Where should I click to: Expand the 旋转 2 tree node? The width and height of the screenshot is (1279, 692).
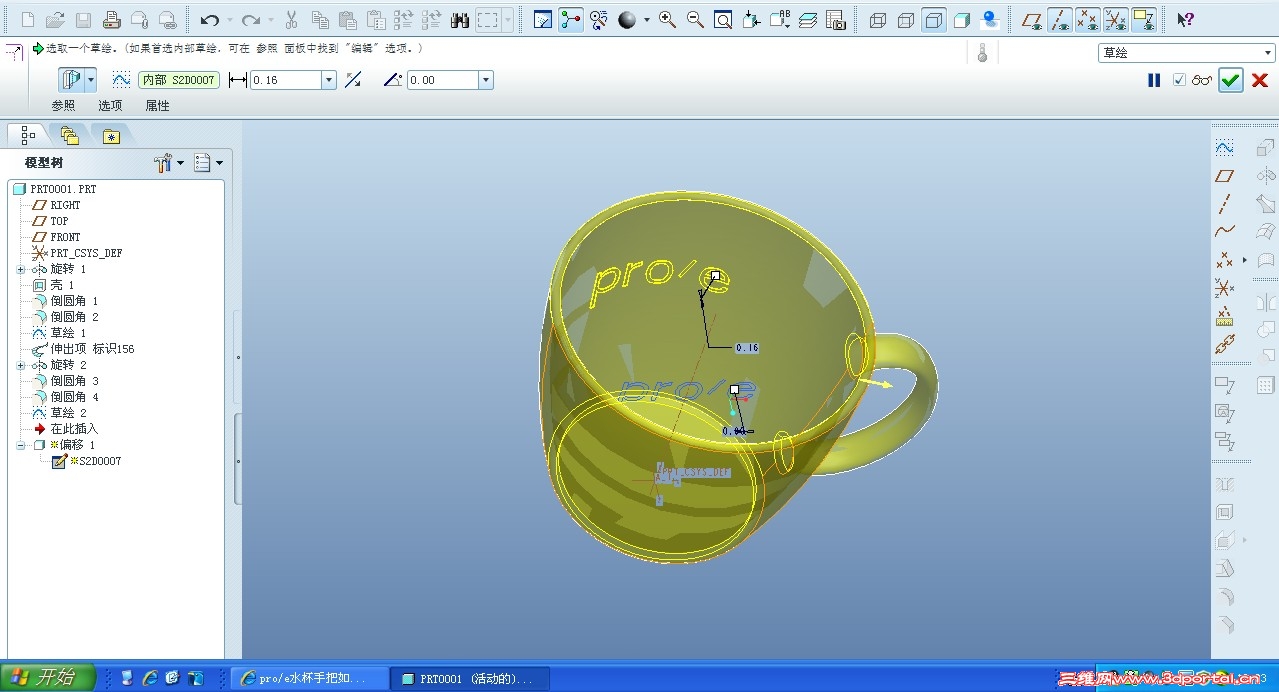pyautogui.click(x=21, y=365)
